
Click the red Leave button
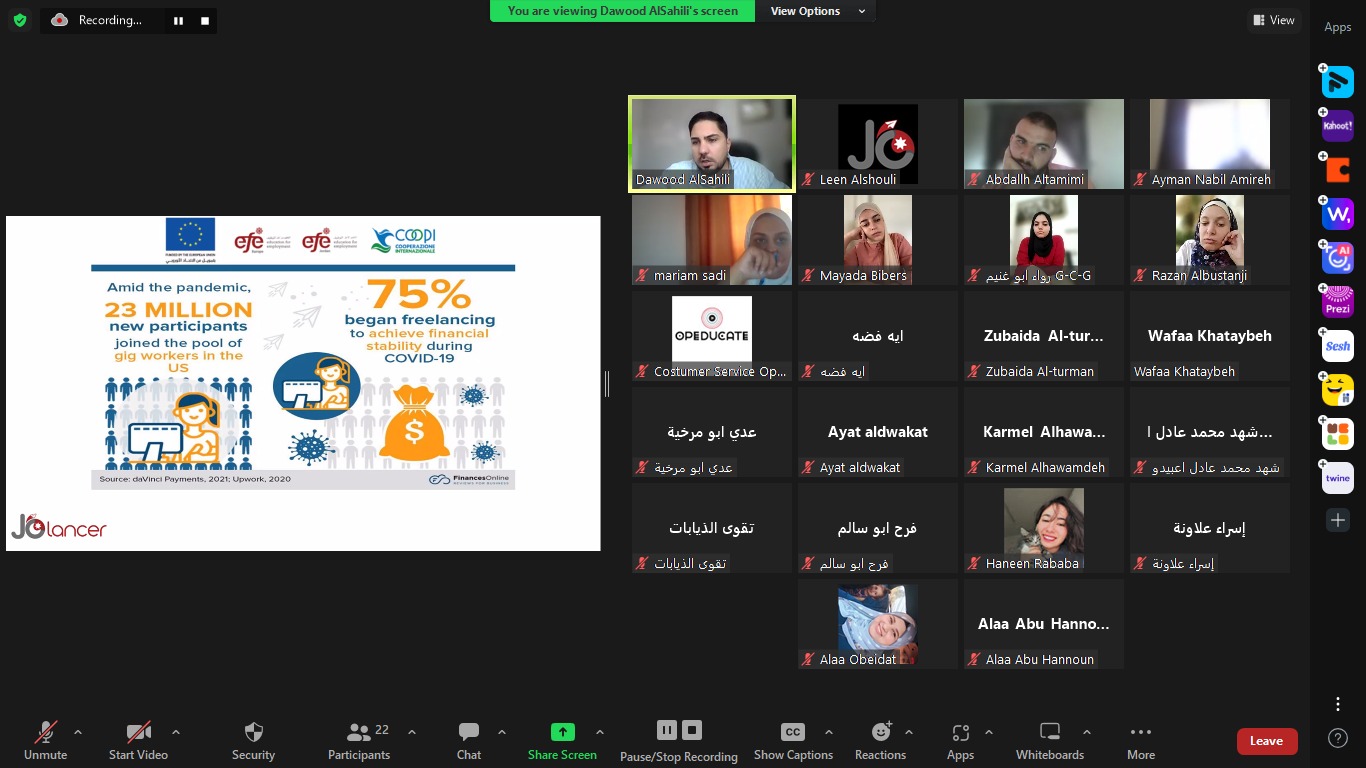(x=1266, y=741)
